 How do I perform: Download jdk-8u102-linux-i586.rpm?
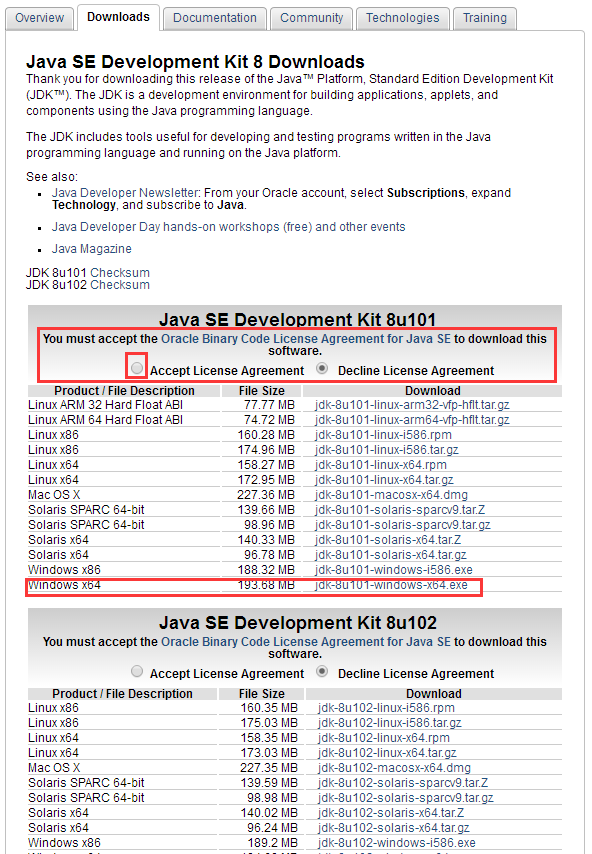point(386,707)
